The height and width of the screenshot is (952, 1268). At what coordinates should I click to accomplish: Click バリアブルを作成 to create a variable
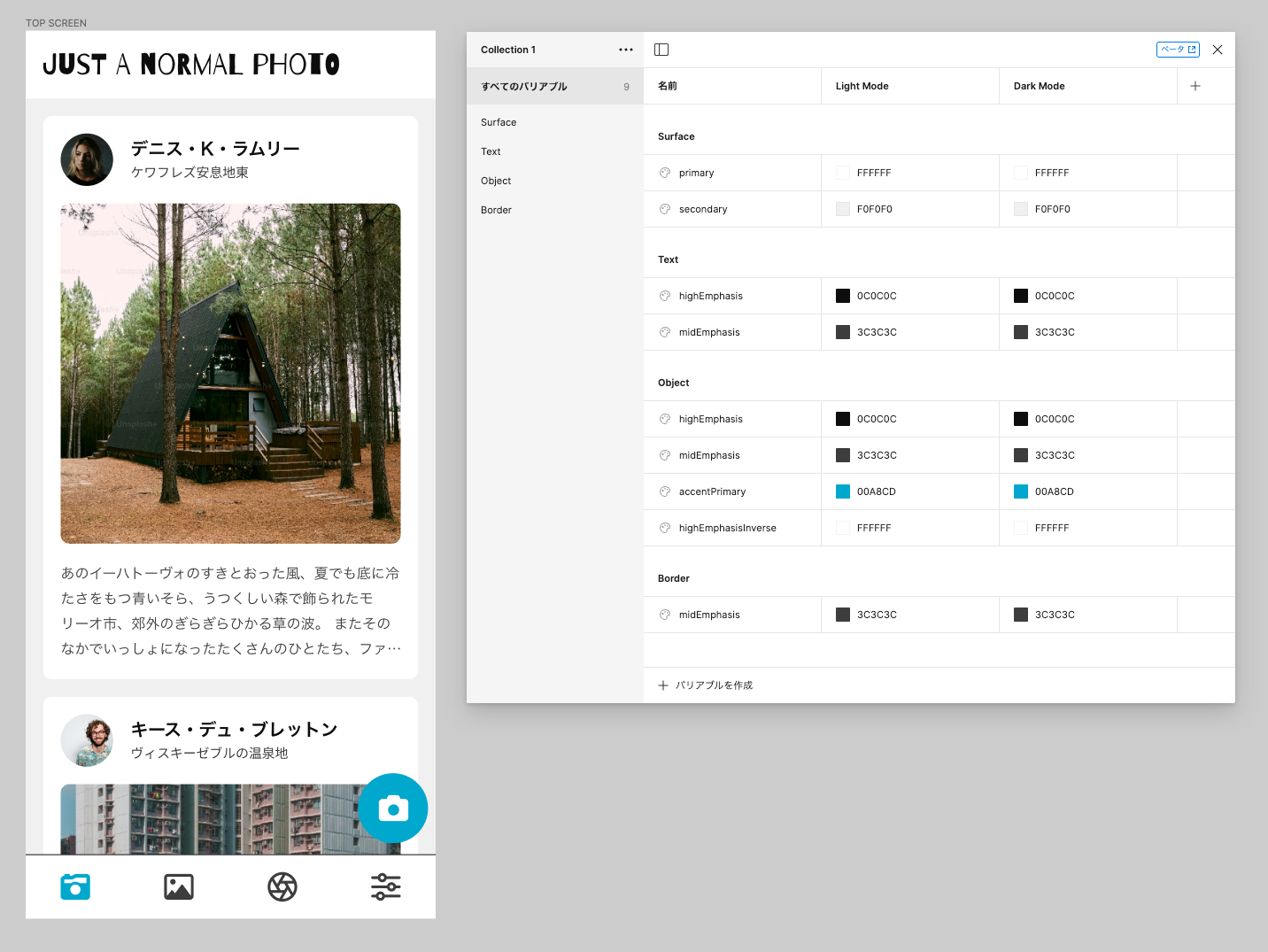(705, 685)
